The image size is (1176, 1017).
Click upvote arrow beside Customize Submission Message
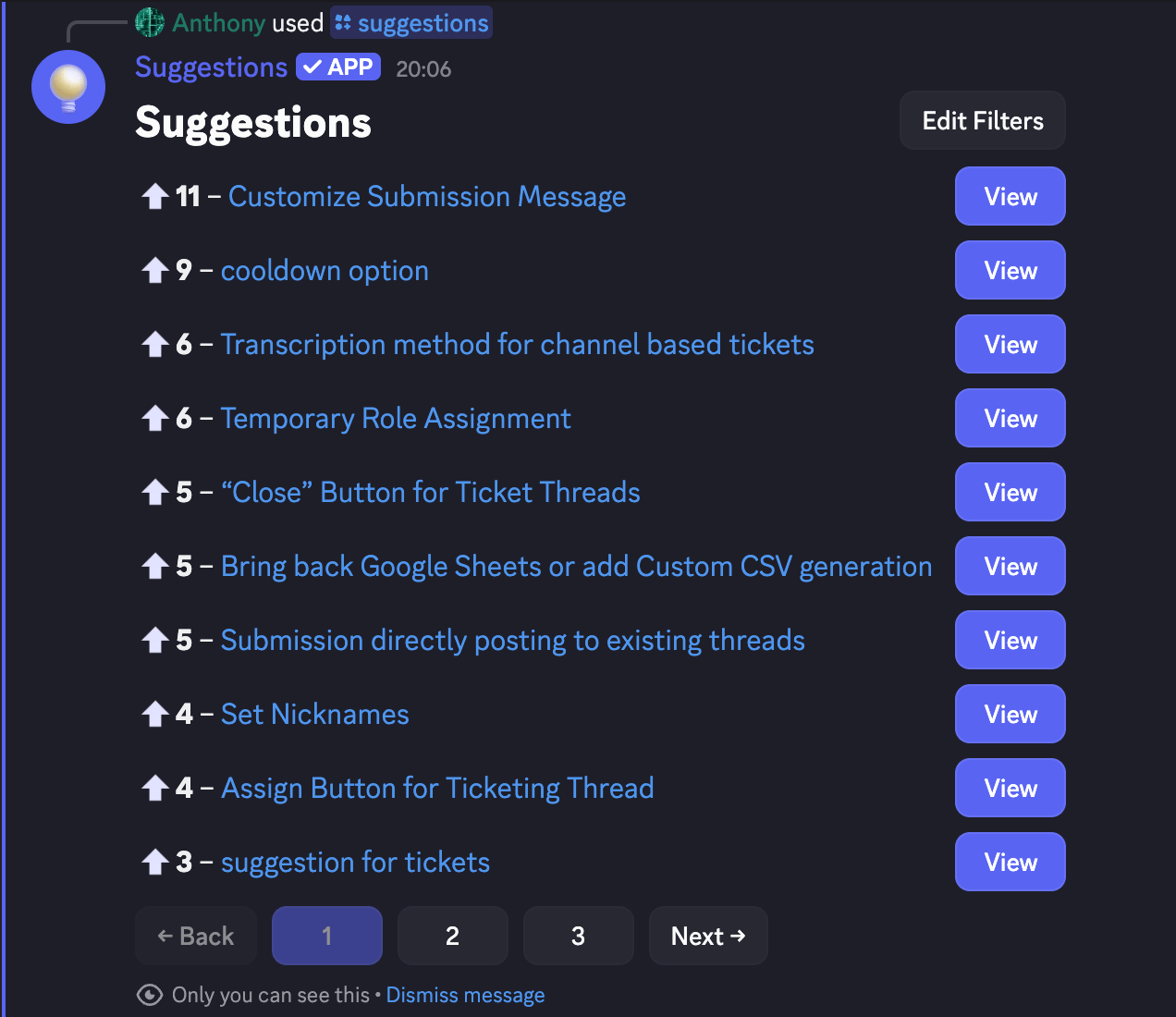pos(154,196)
